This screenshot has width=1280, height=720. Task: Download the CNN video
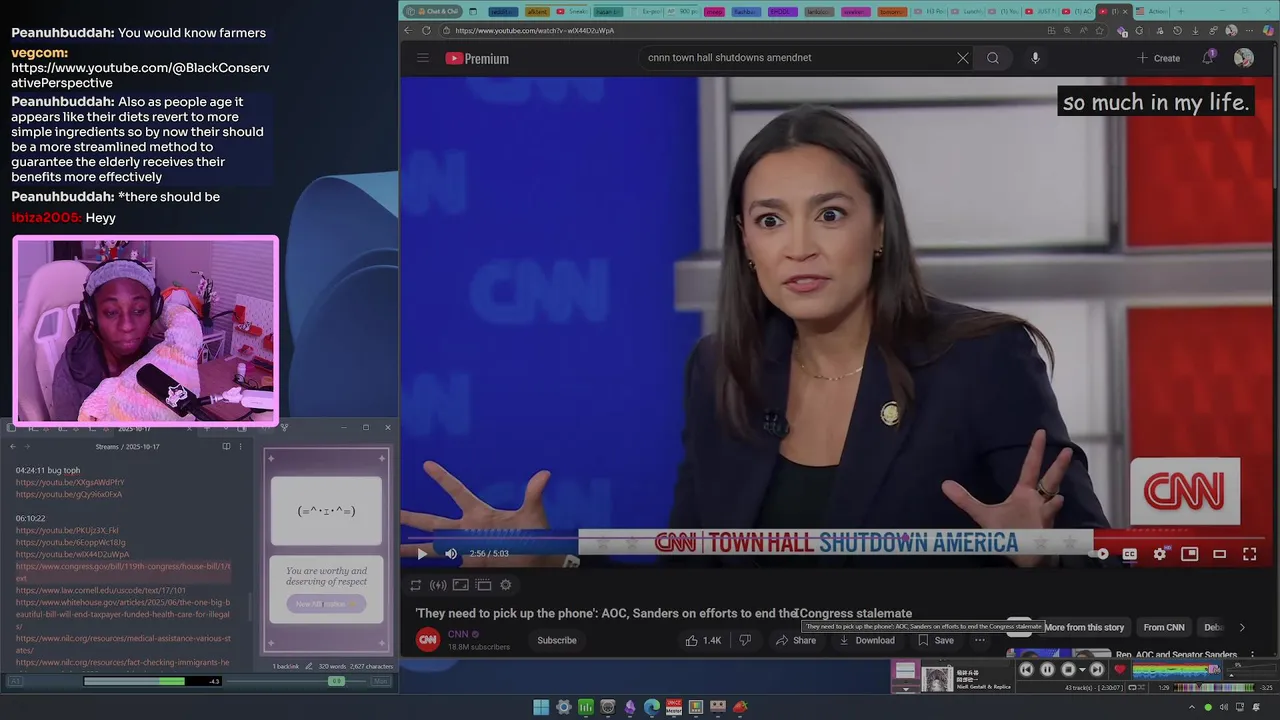coord(867,640)
